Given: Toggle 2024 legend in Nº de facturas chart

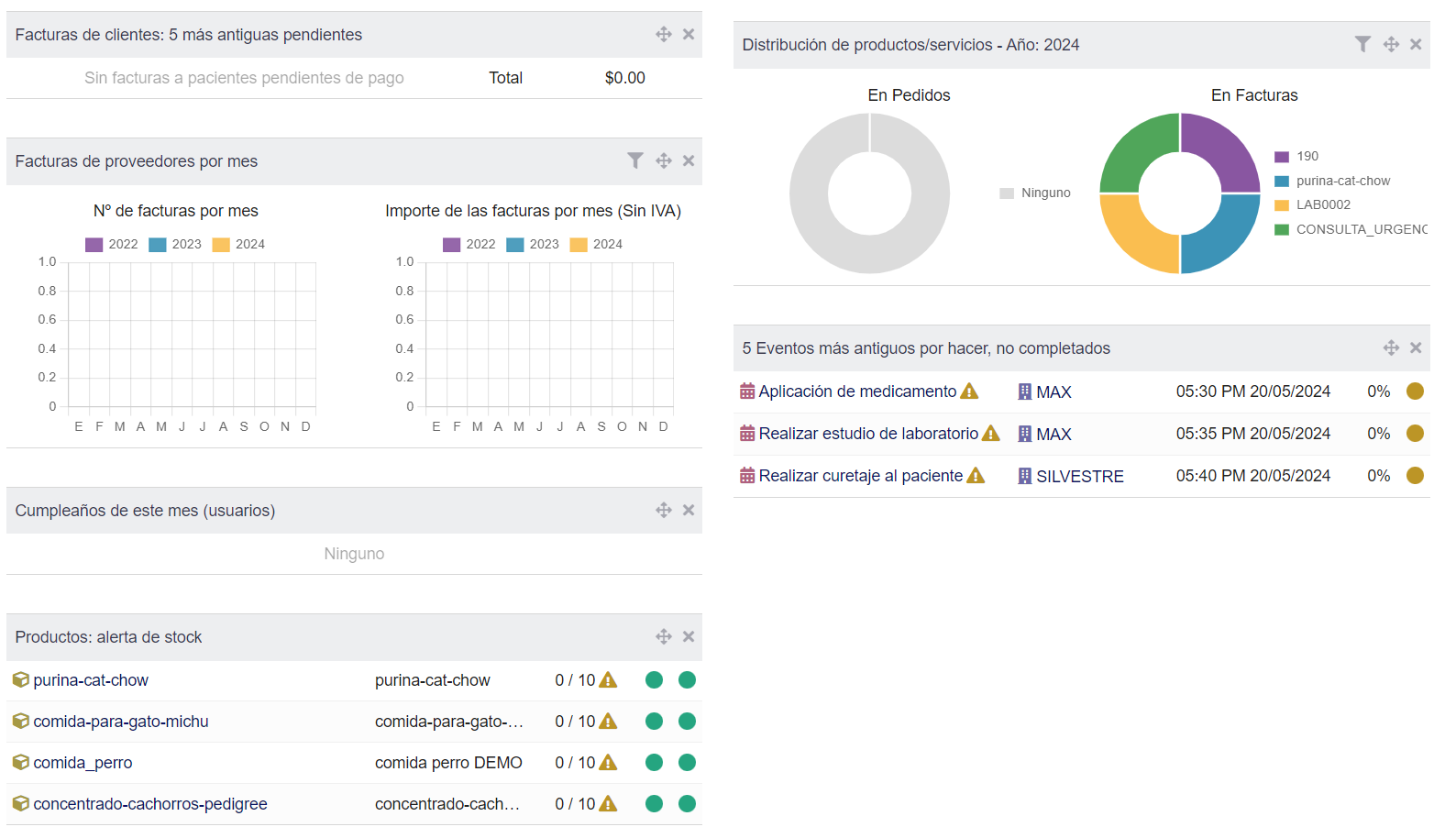Looking at the screenshot, I should point(238,244).
